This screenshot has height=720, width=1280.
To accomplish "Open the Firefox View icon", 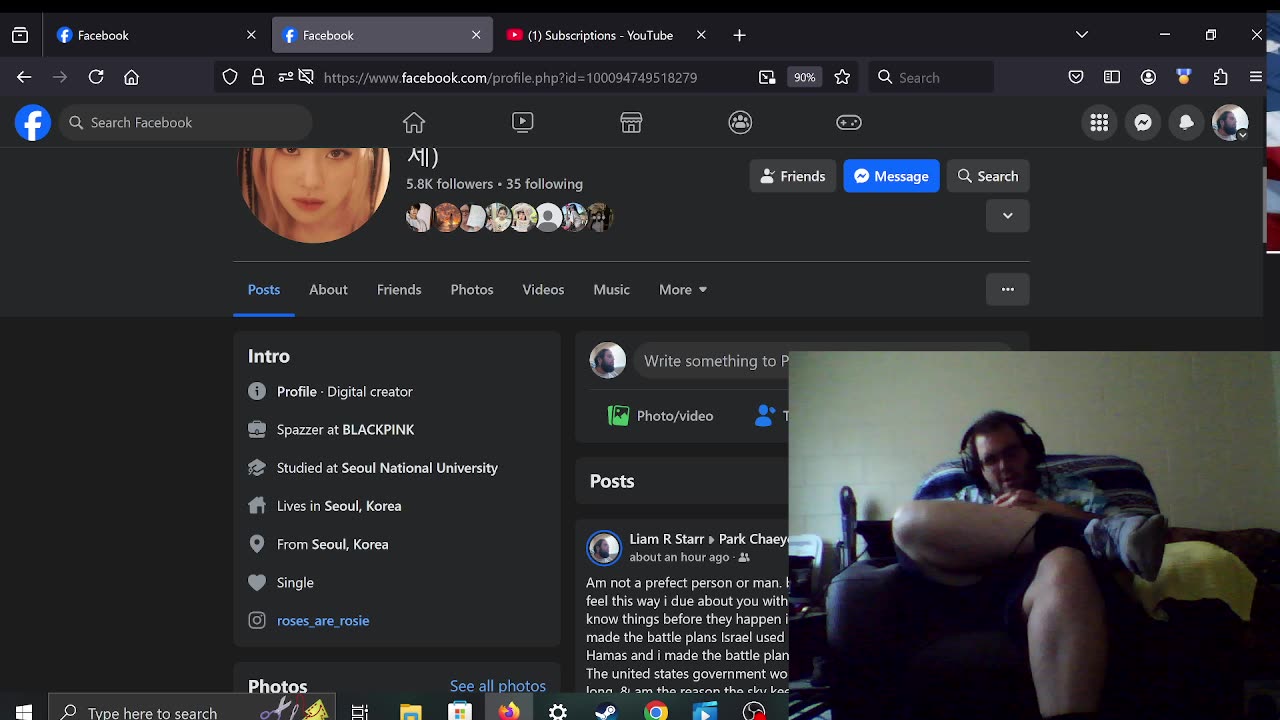I will (20, 35).
